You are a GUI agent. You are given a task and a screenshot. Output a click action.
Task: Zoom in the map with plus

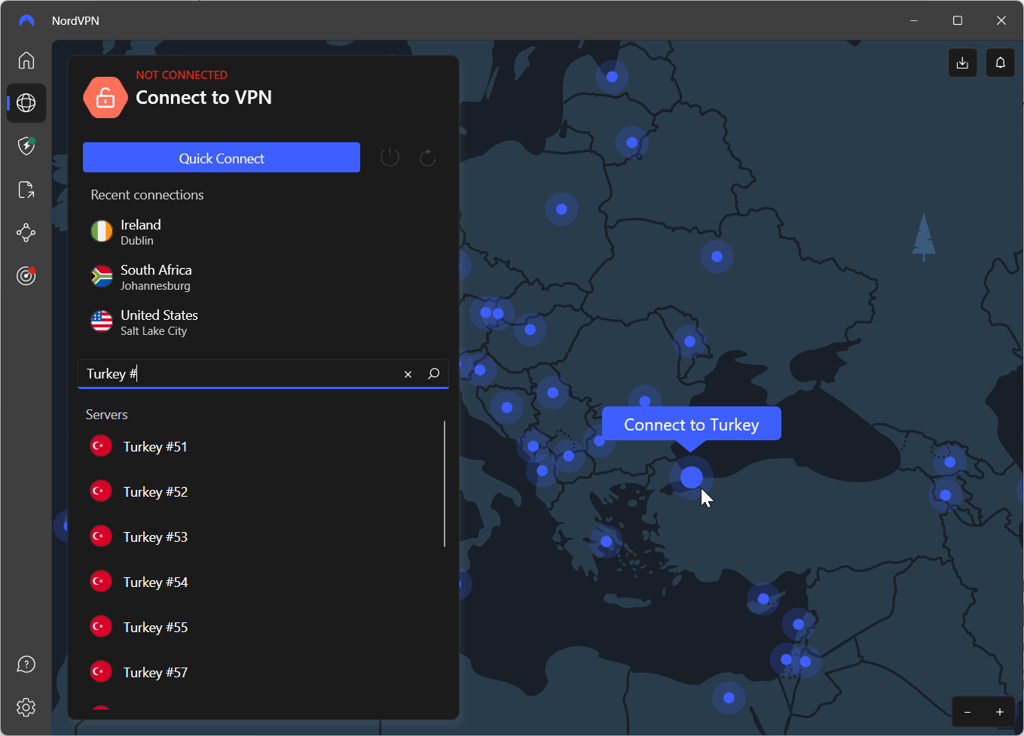999,712
